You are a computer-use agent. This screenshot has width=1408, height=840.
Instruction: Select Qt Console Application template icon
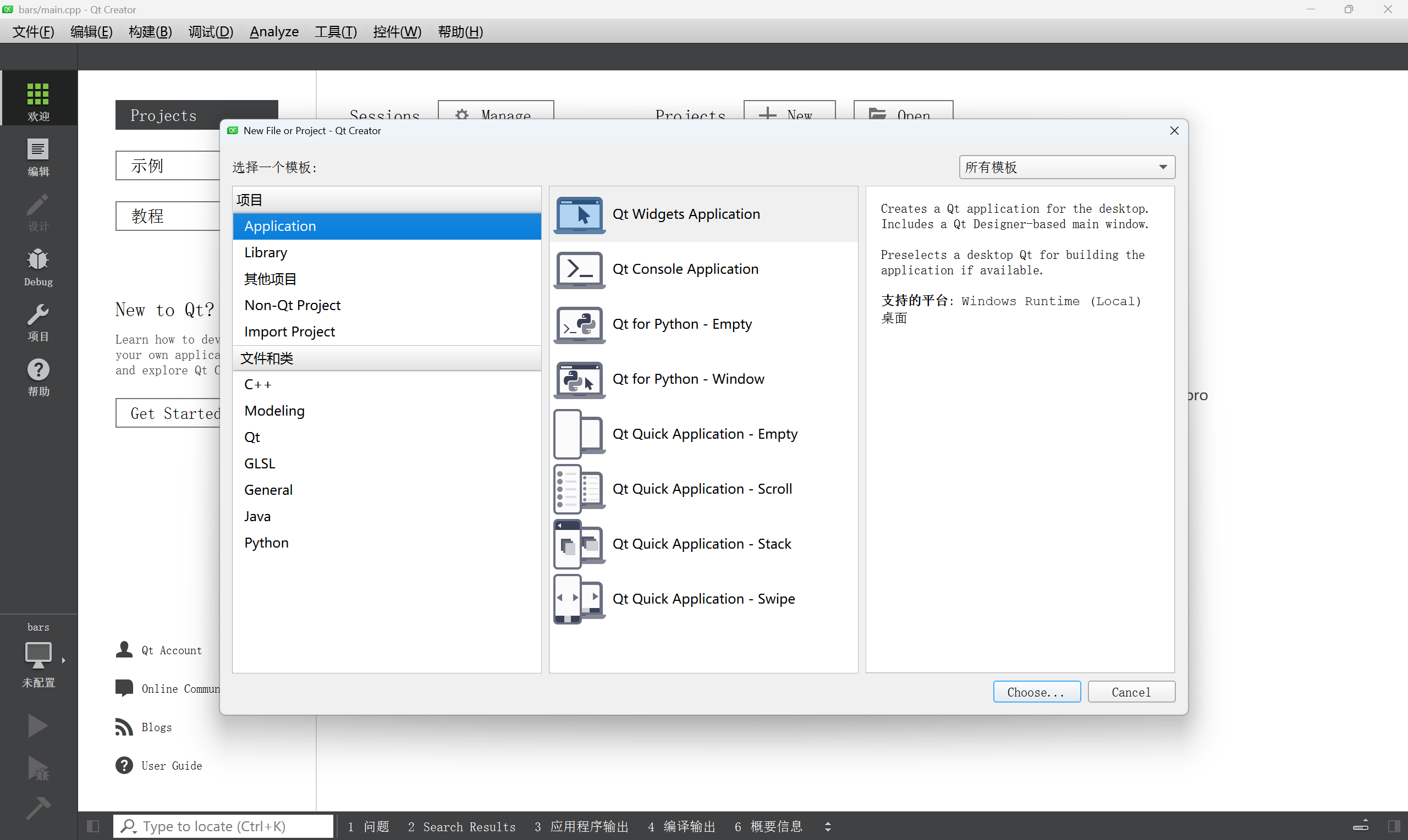(x=579, y=269)
